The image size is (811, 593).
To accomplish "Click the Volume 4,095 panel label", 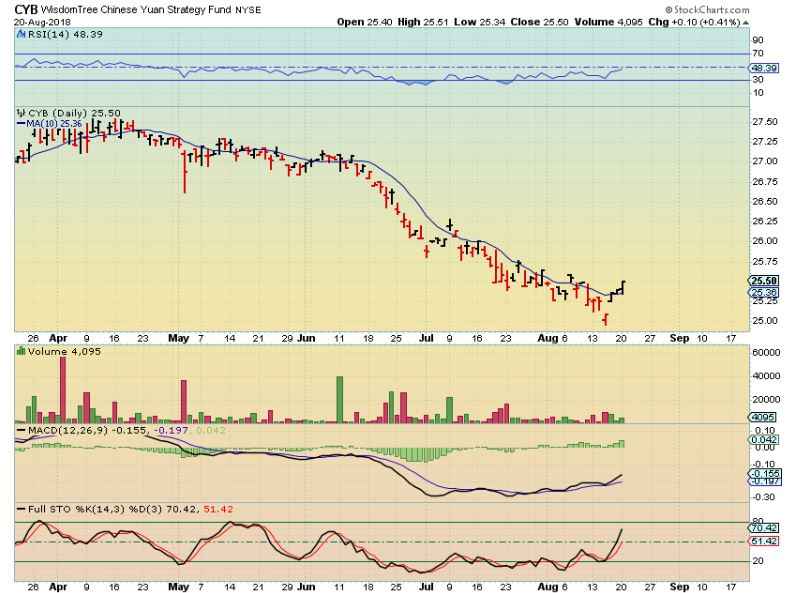I will (x=64, y=352).
